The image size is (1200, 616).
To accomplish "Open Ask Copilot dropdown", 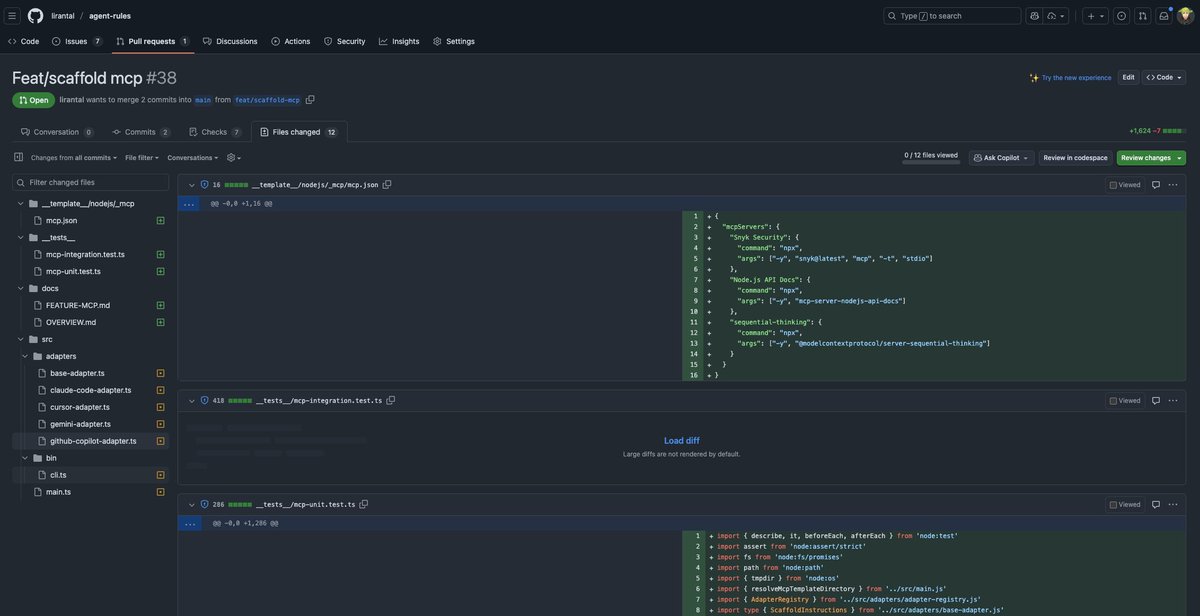I will coord(1001,158).
